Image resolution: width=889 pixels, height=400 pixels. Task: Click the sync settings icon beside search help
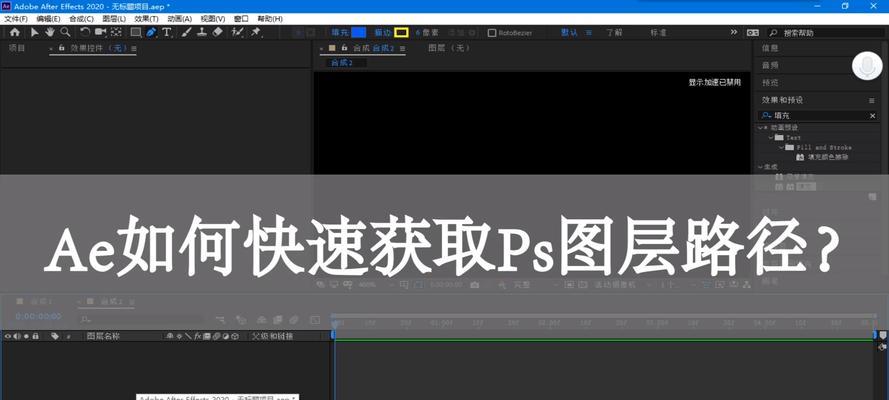pyautogui.click(x=753, y=33)
